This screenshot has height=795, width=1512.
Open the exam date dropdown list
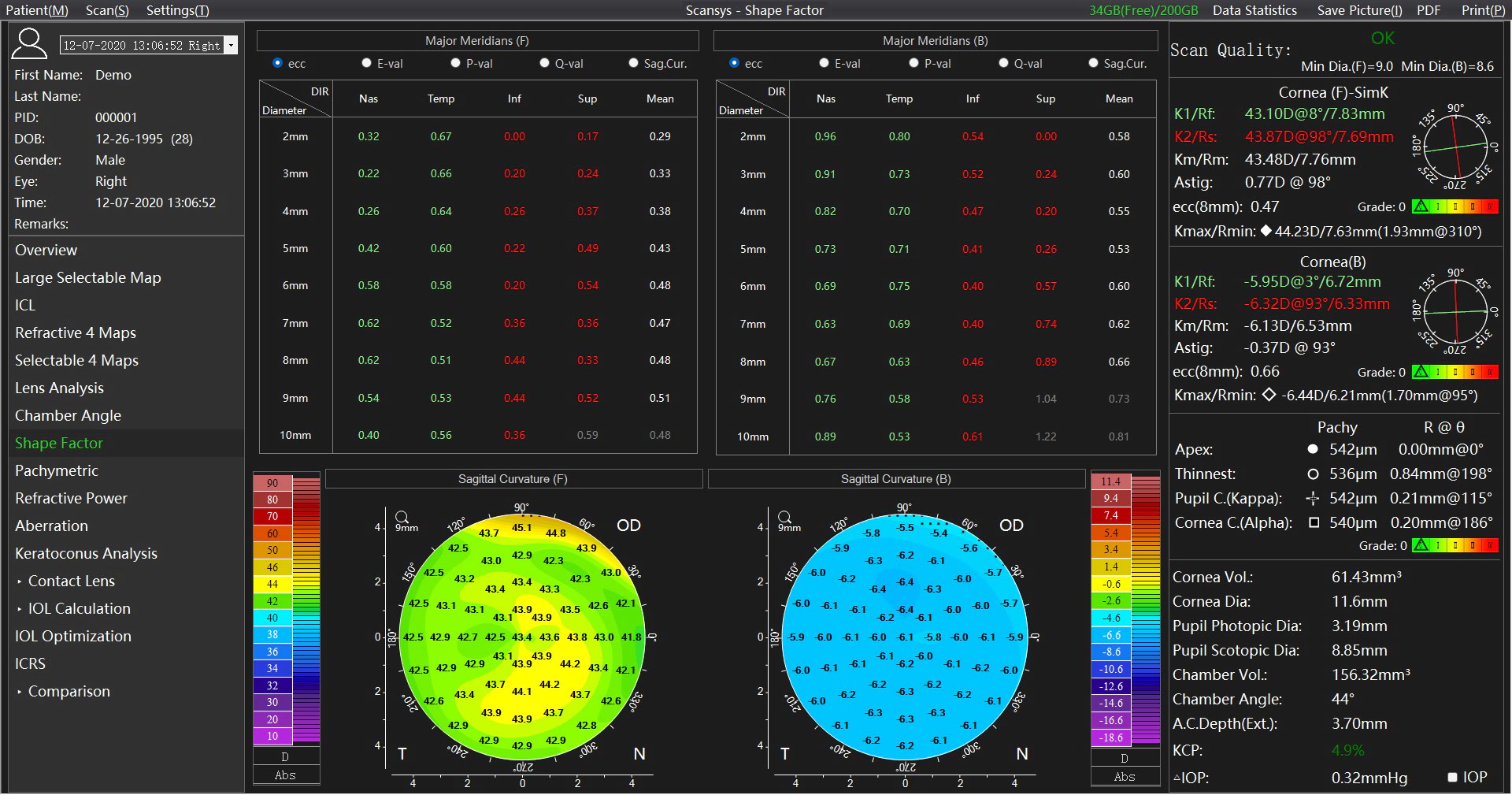click(232, 46)
